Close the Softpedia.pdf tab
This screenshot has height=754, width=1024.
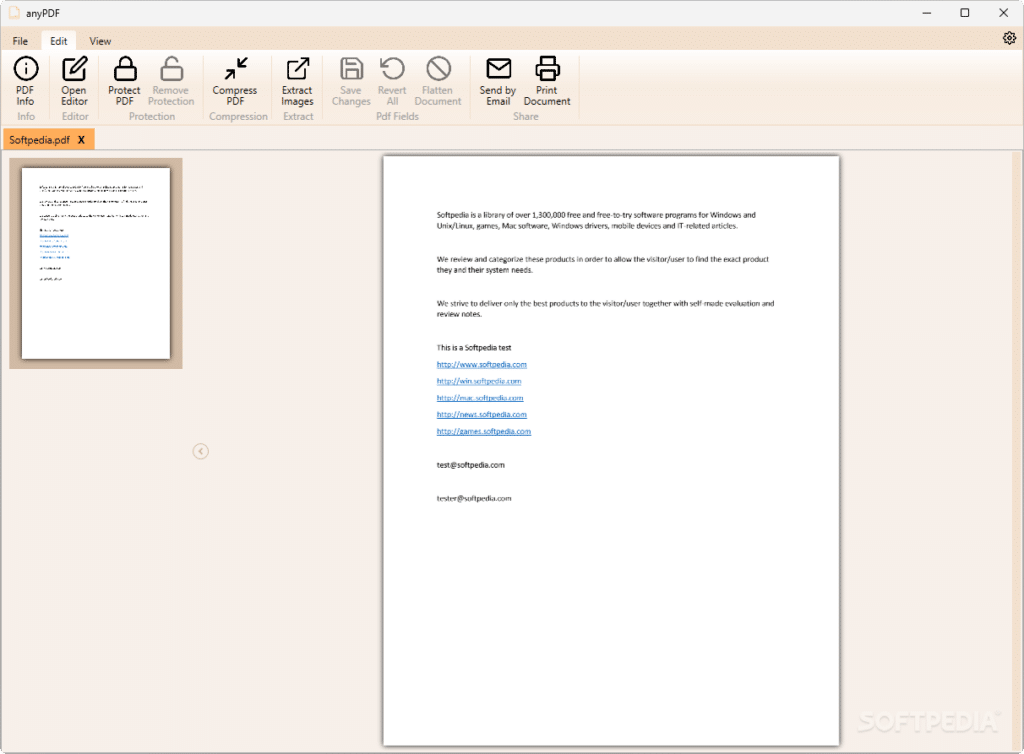(x=82, y=140)
